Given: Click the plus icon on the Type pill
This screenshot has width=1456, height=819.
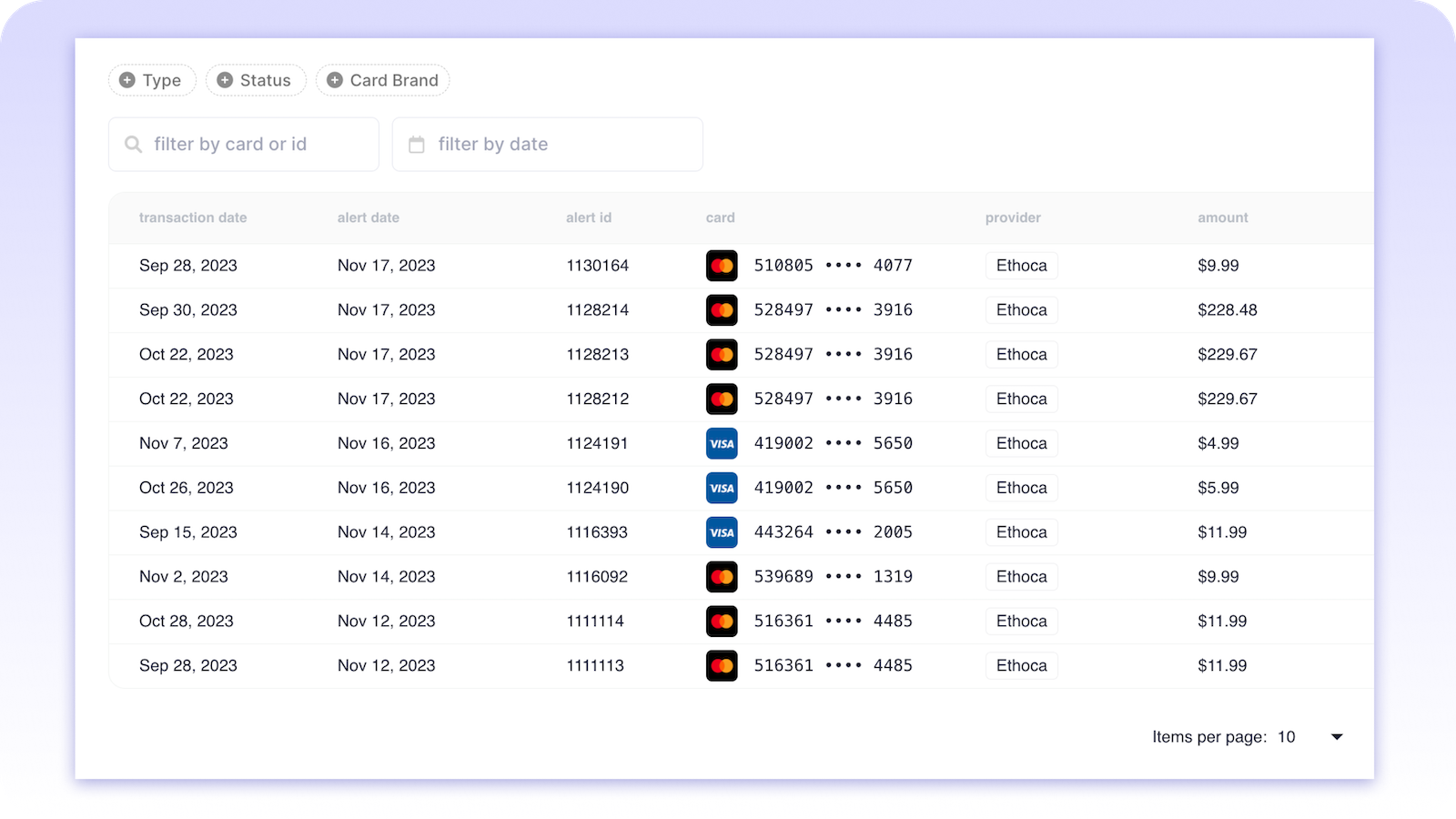Looking at the screenshot, I should tap(126, 80).
